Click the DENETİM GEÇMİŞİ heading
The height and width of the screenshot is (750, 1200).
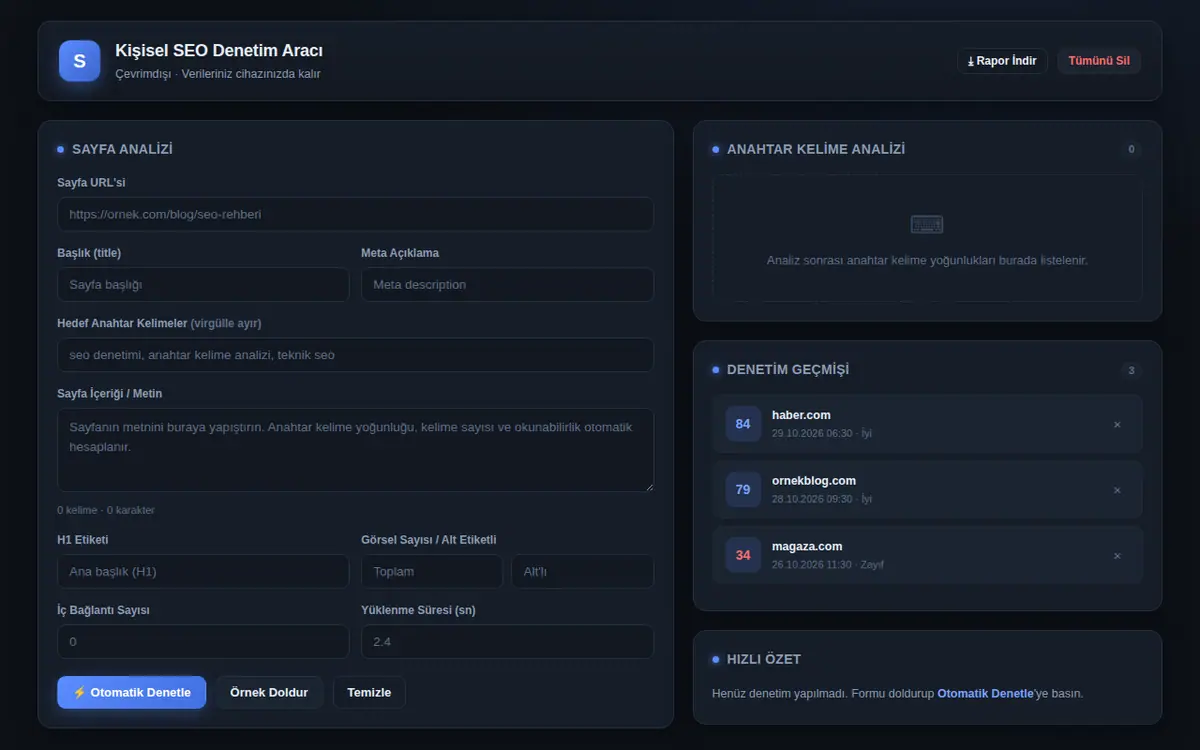788,370
